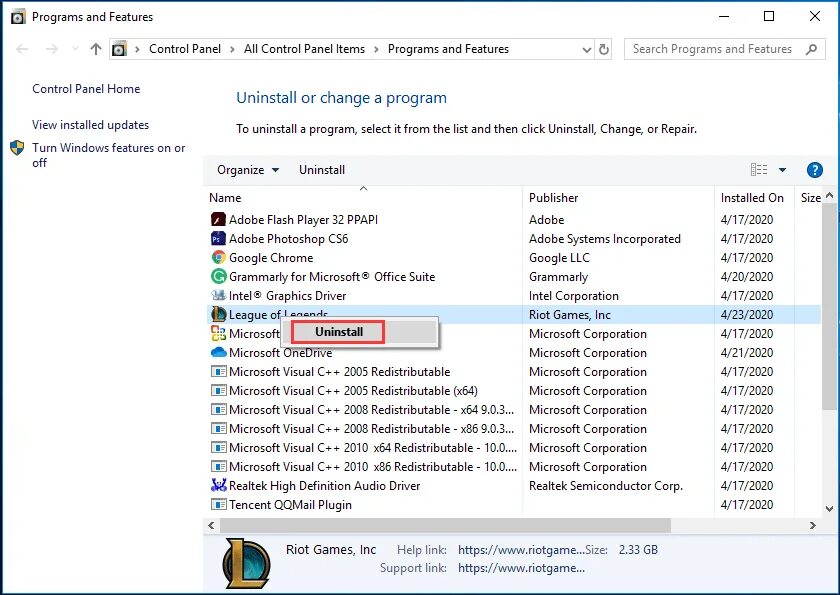This screenshot has height=595, width=840.
Task: Click the Adobe Photoshop CS6 icon
Action: [x=218, y=238]
